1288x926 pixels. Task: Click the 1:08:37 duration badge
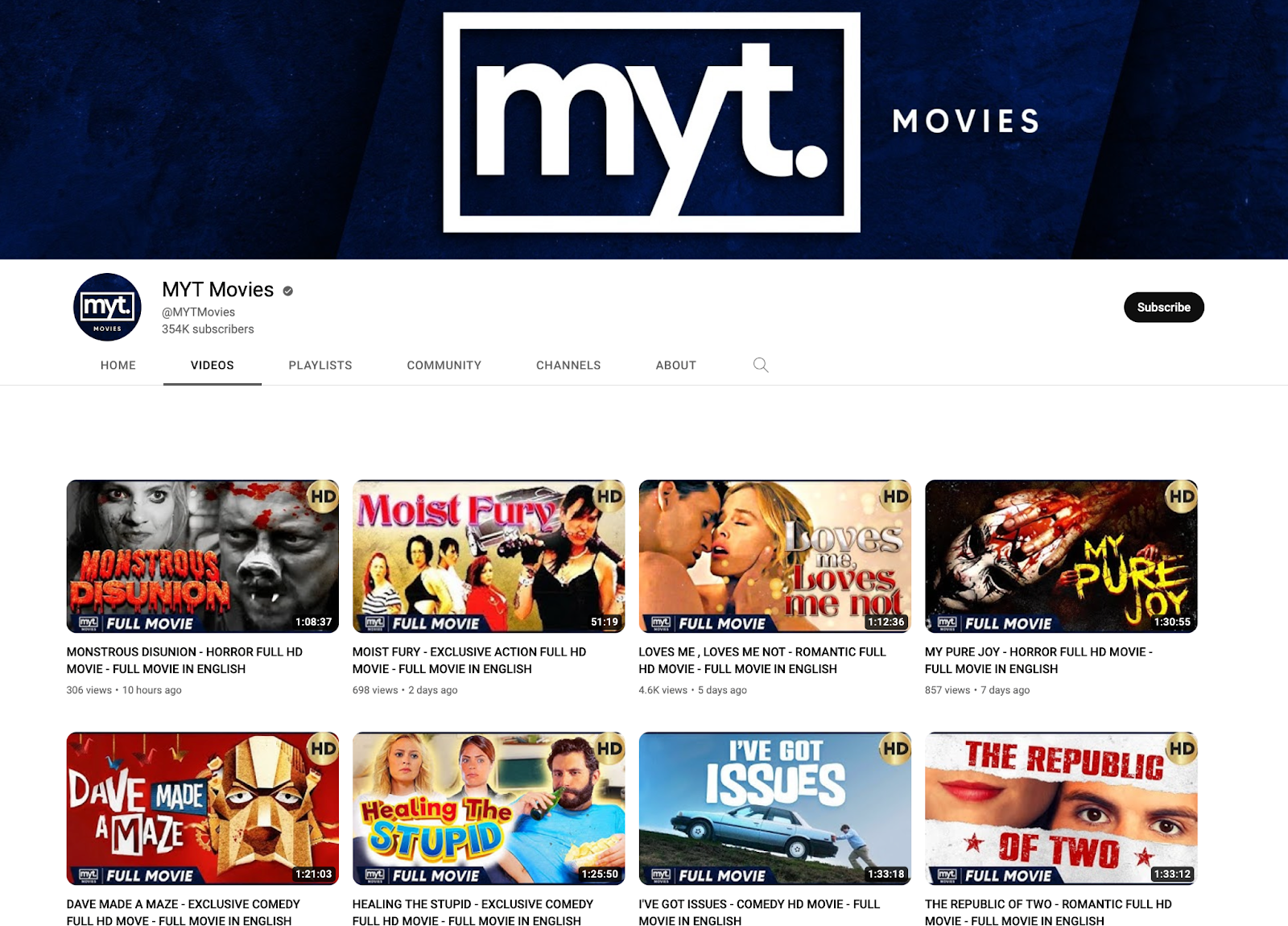(x=314, y=622)
